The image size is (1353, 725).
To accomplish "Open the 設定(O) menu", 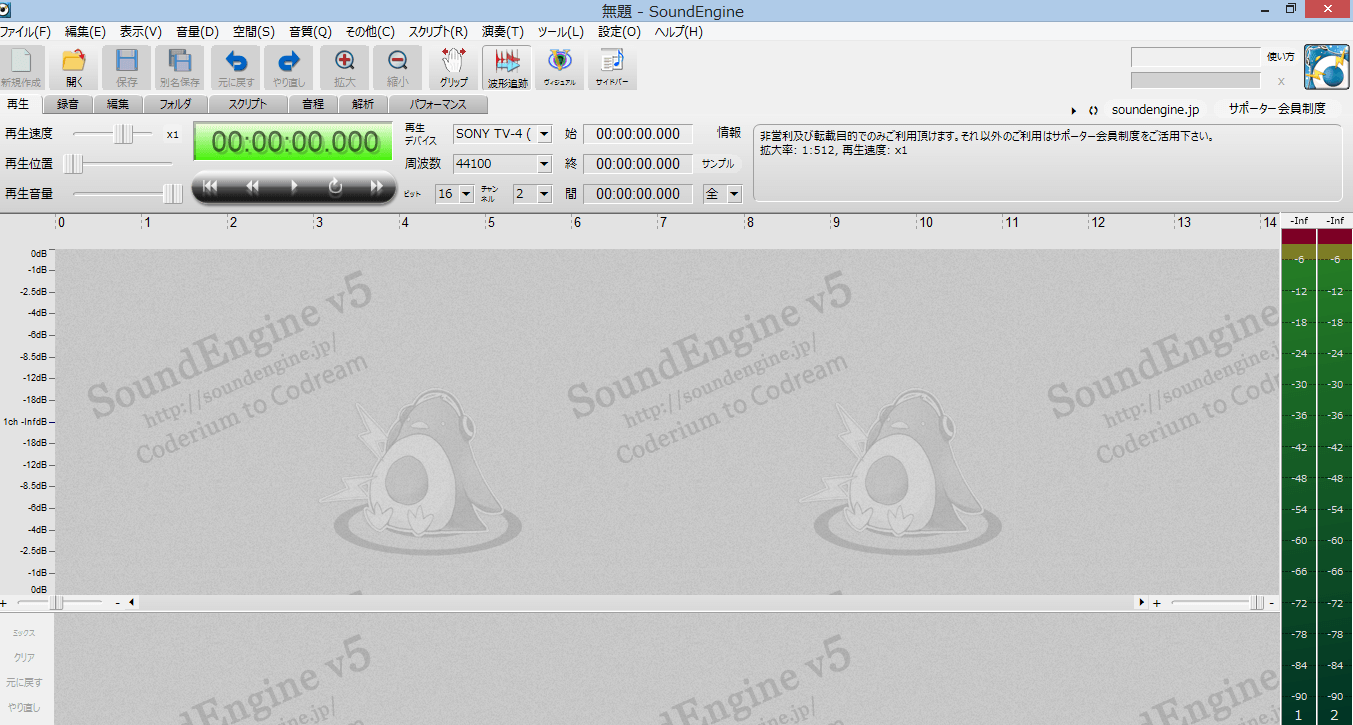I will pos(619,32).
